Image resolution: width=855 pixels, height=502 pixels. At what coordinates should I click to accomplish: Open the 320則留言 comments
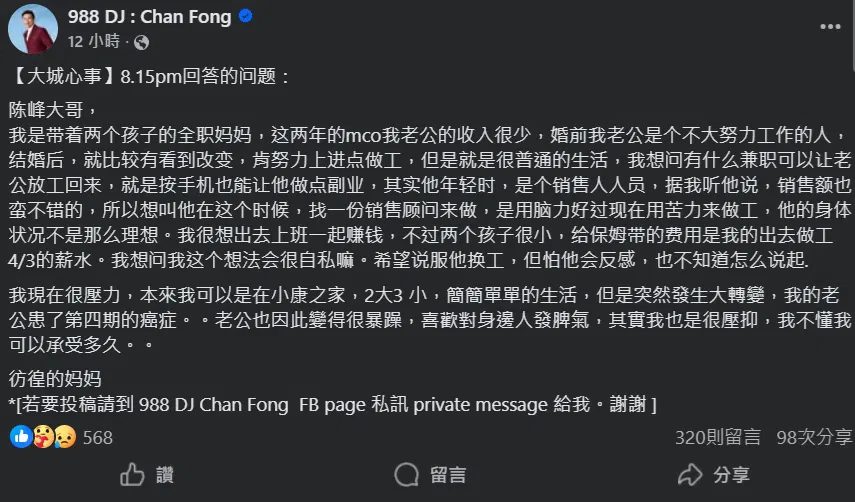point(718,437)
